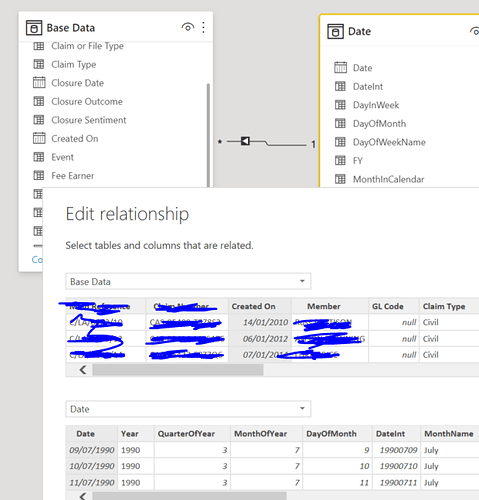Click the FY column icon
This screenshot has width=479, height=500.
coord(340,161)
